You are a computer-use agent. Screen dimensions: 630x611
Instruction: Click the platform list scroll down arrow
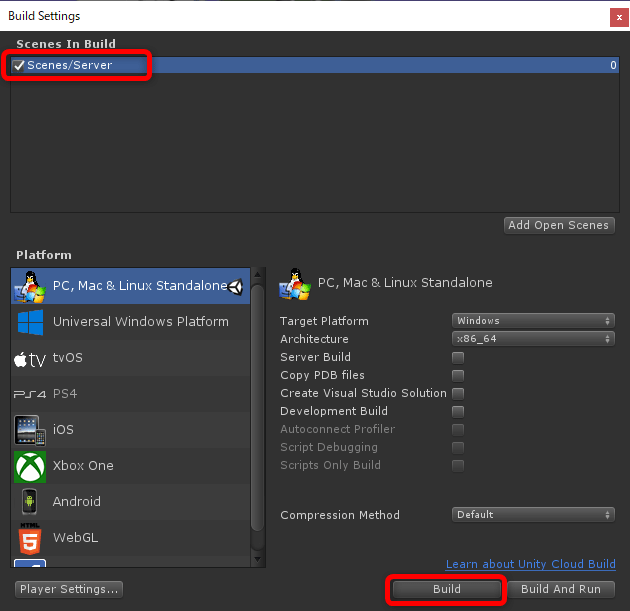coord(258,559)
